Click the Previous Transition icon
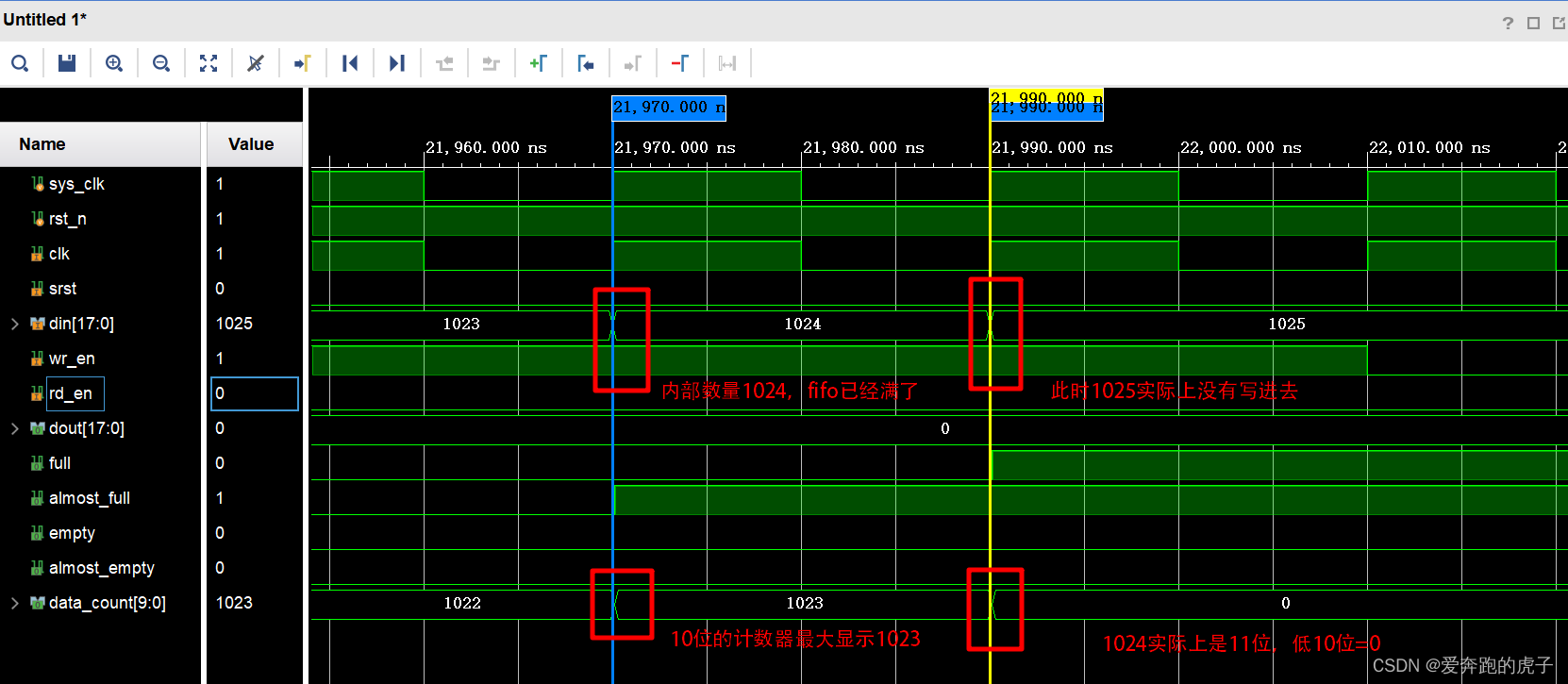 (x=444, y=63)
